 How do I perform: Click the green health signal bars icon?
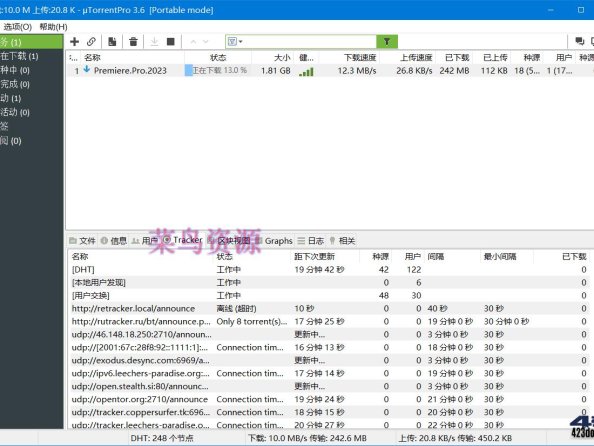point(306,71)
